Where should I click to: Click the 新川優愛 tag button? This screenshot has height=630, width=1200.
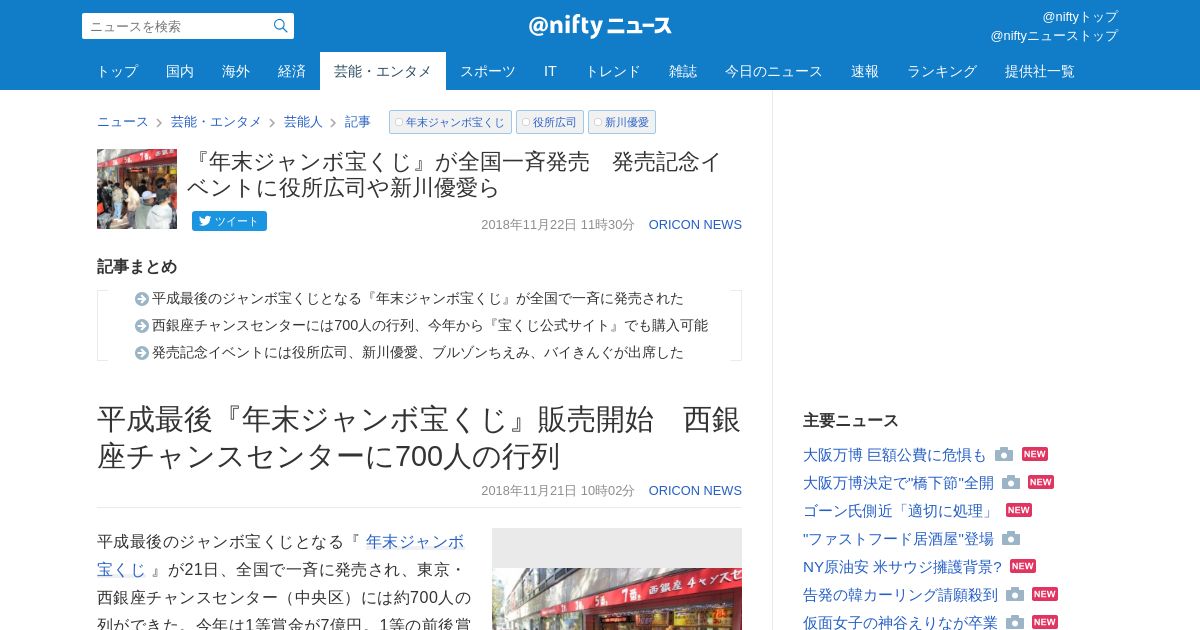[622, 122]
